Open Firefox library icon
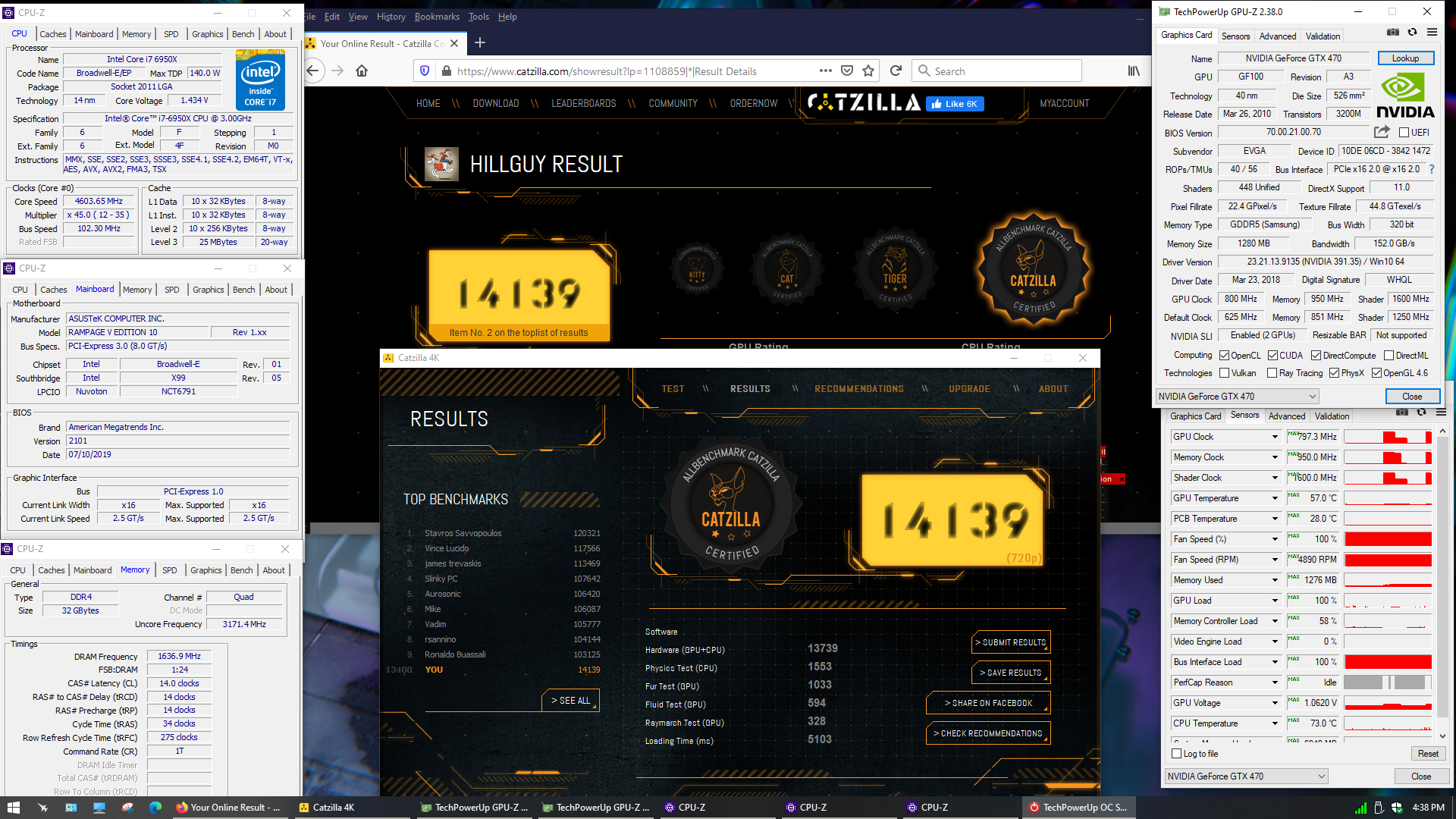 (1134, 71)
